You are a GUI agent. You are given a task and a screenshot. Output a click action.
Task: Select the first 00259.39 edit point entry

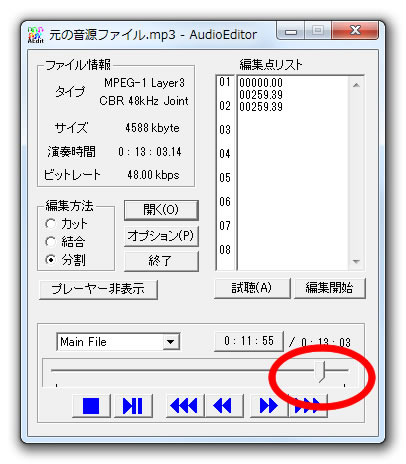point(261,95)
